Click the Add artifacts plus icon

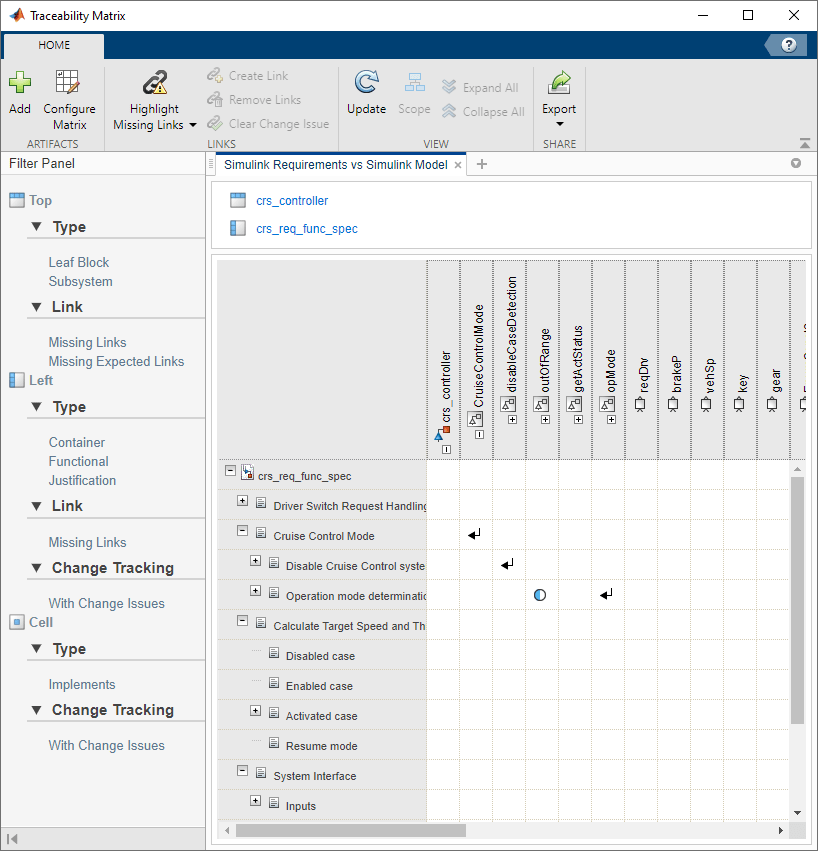click(x=20, y=82)
